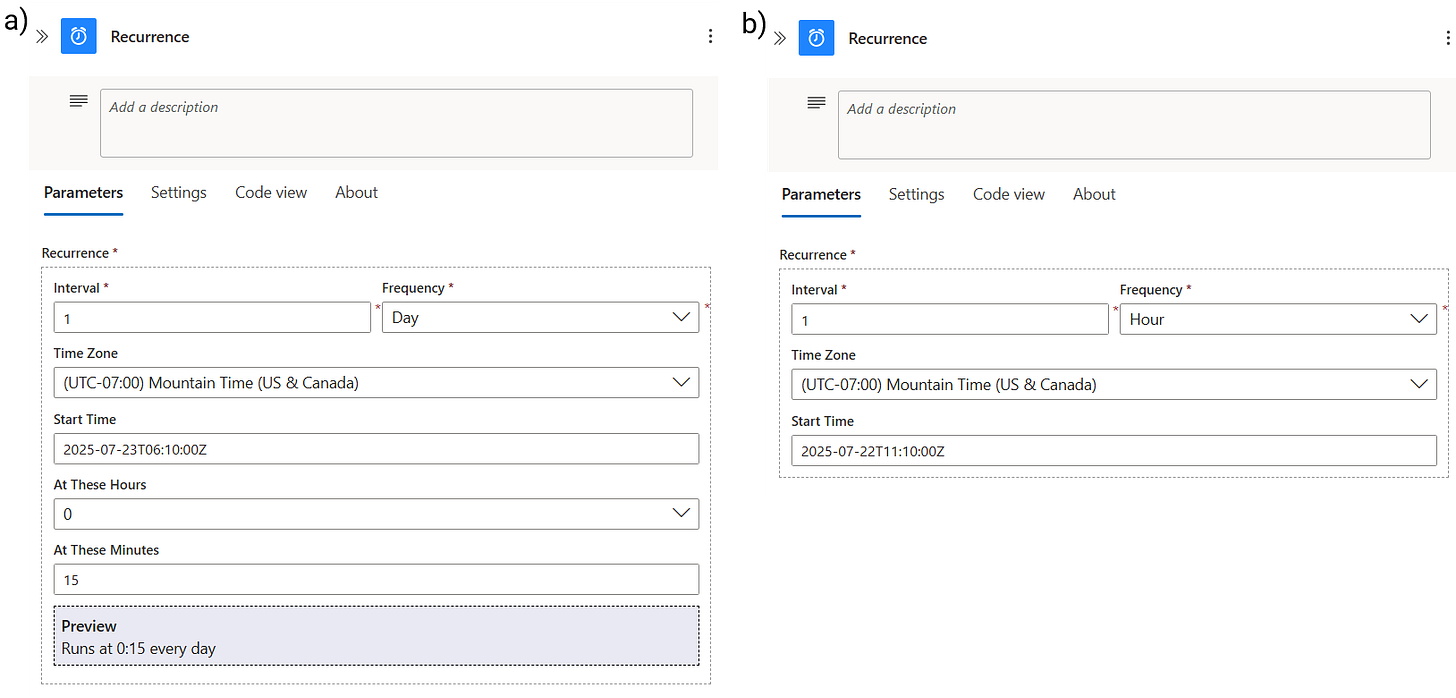Screen dimensions: 1456x698
Task: Click the Preview heading
Action: (89, 626)
